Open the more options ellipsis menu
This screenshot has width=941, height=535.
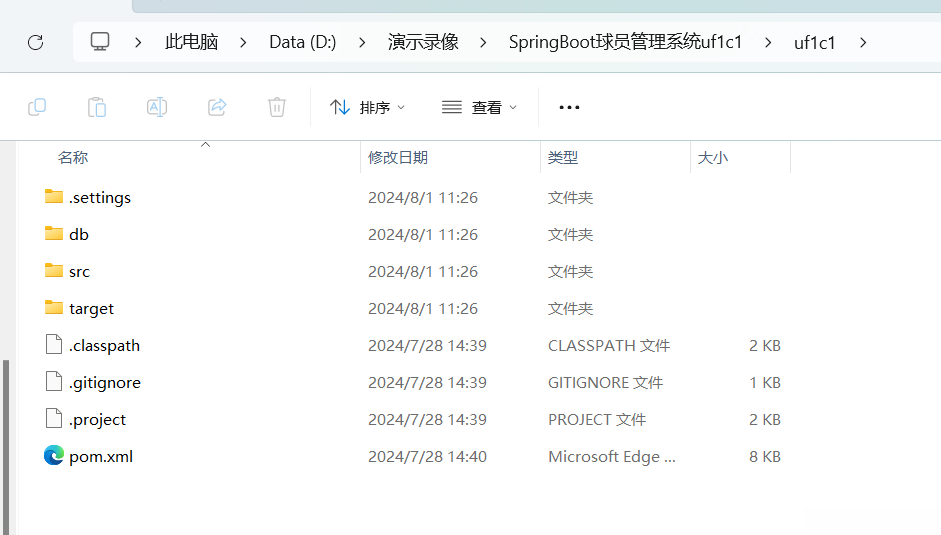[569, 107]
